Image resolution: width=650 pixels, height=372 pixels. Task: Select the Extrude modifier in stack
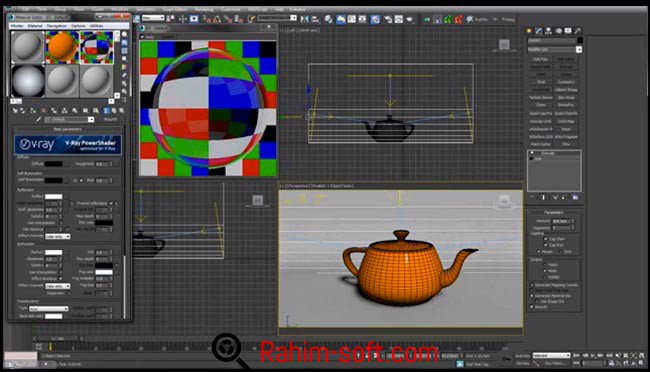[548, 153]
